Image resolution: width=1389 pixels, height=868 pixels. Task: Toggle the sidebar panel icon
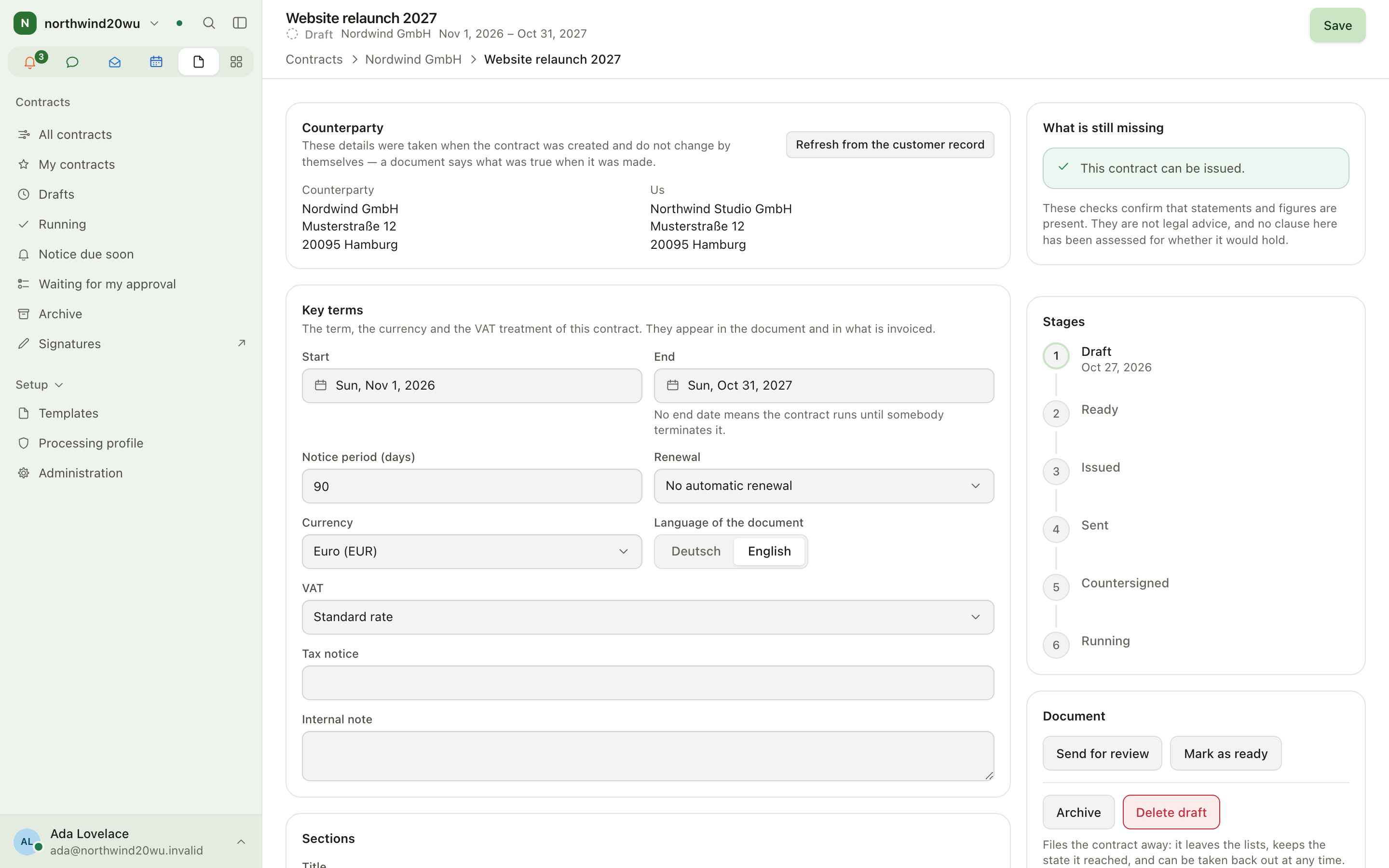(240, 23)
